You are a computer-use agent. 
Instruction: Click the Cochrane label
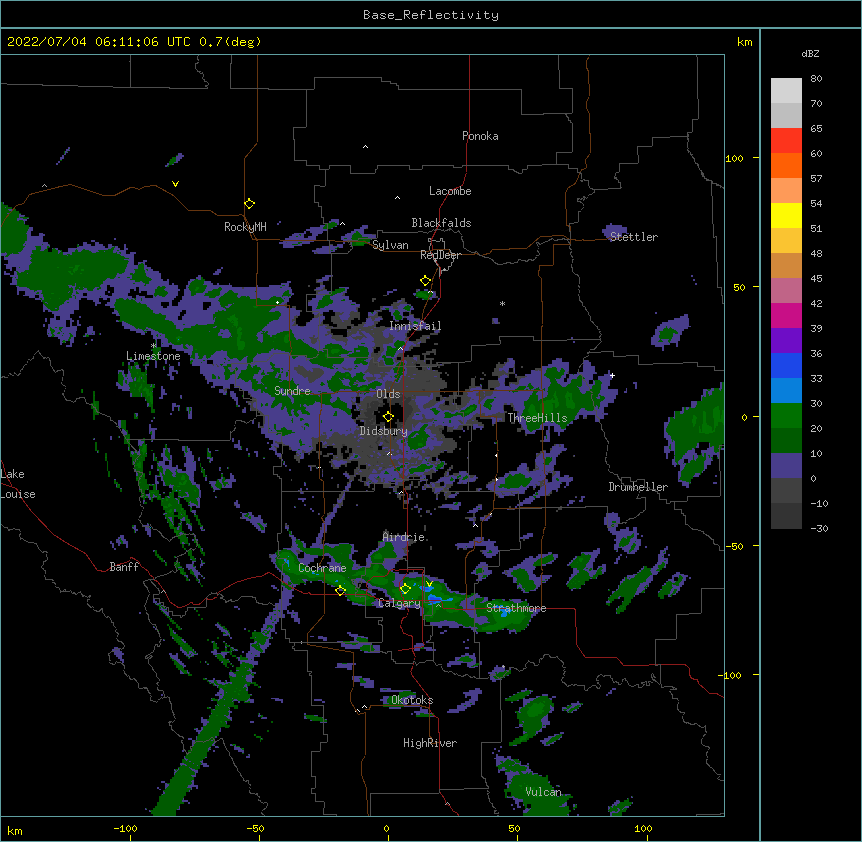(x=322, y=568)
